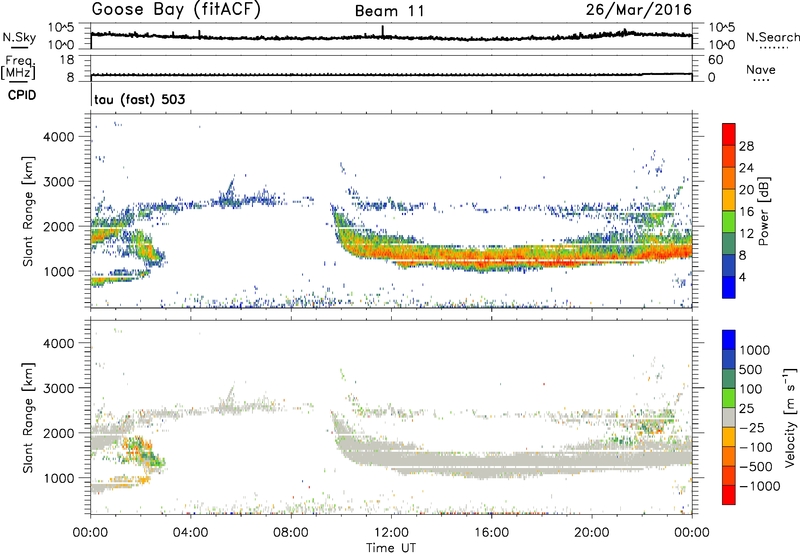Click the 'Freq. [MHz]' axis label
This screenshot has width=800, height=554.
click(18, 67)
